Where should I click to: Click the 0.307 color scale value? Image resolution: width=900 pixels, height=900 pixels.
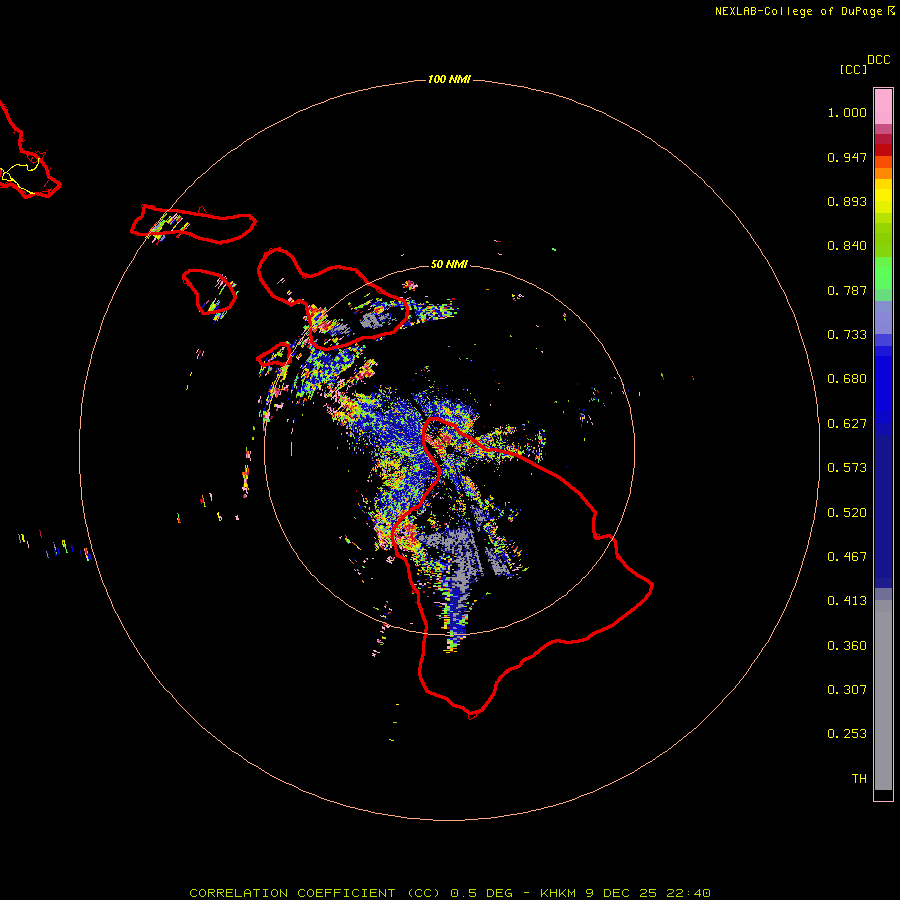[x=847, y=690]
